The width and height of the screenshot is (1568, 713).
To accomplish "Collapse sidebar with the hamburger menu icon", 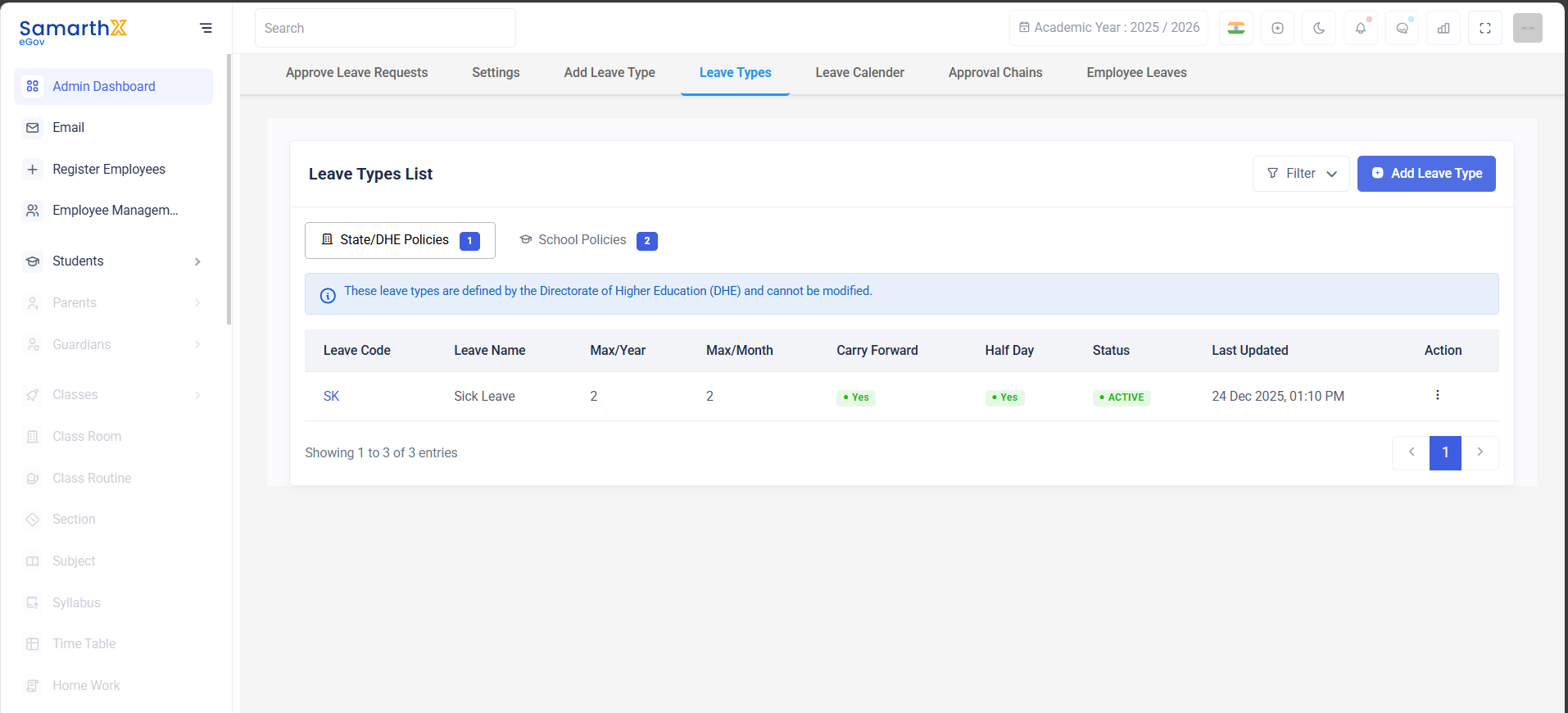I will (206, 28).
